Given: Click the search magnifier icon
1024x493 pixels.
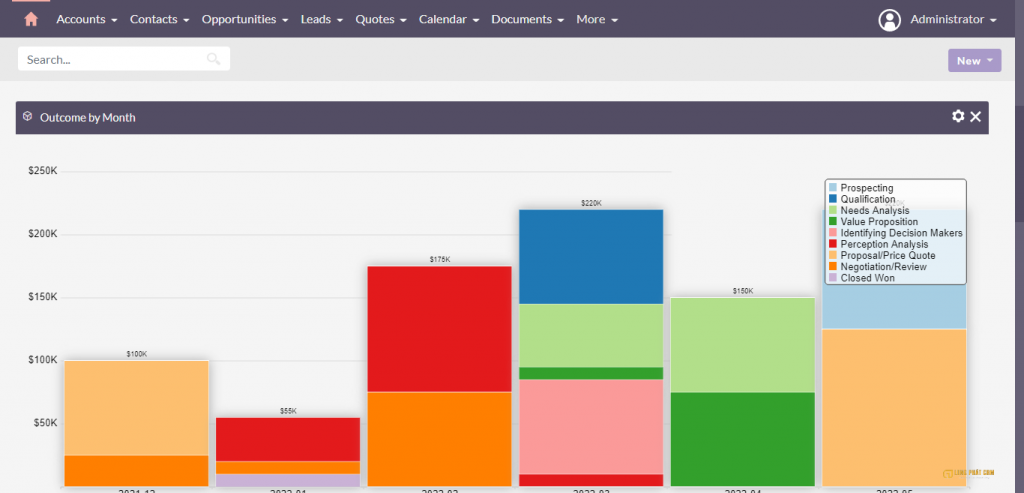Looking at the screenshot, I should [213, 59].
